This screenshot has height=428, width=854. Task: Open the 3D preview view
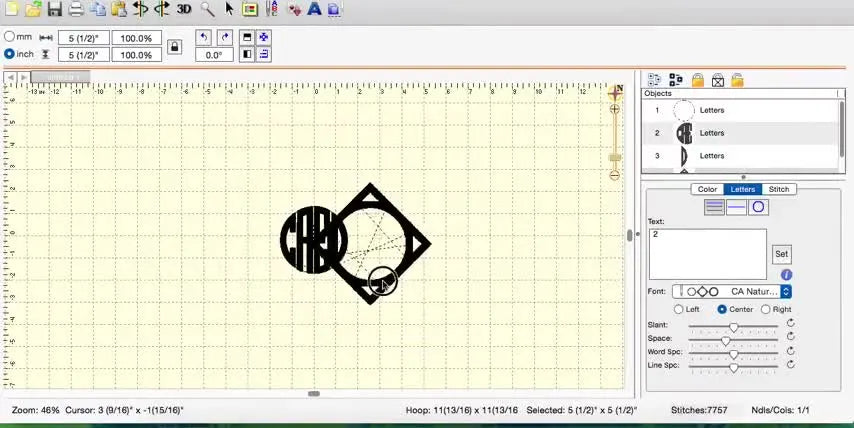pyautogui.click(x=184, y=9)
